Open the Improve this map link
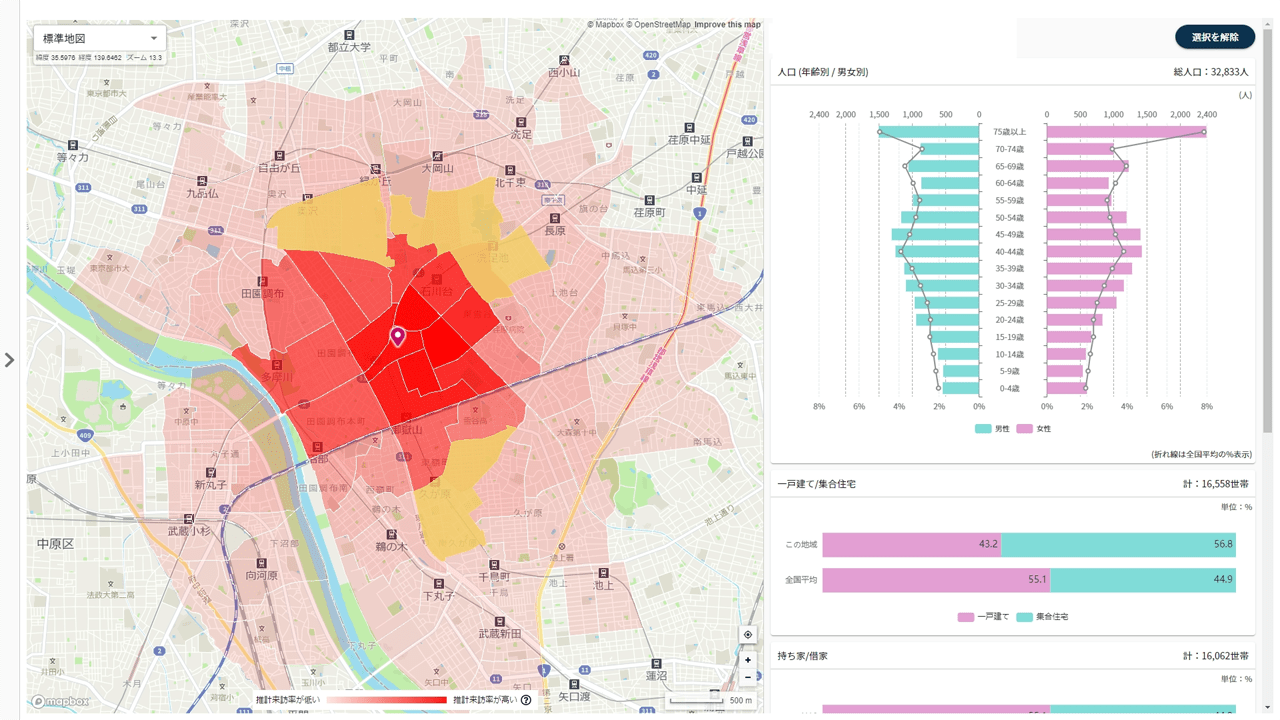 tap(727, 25)
